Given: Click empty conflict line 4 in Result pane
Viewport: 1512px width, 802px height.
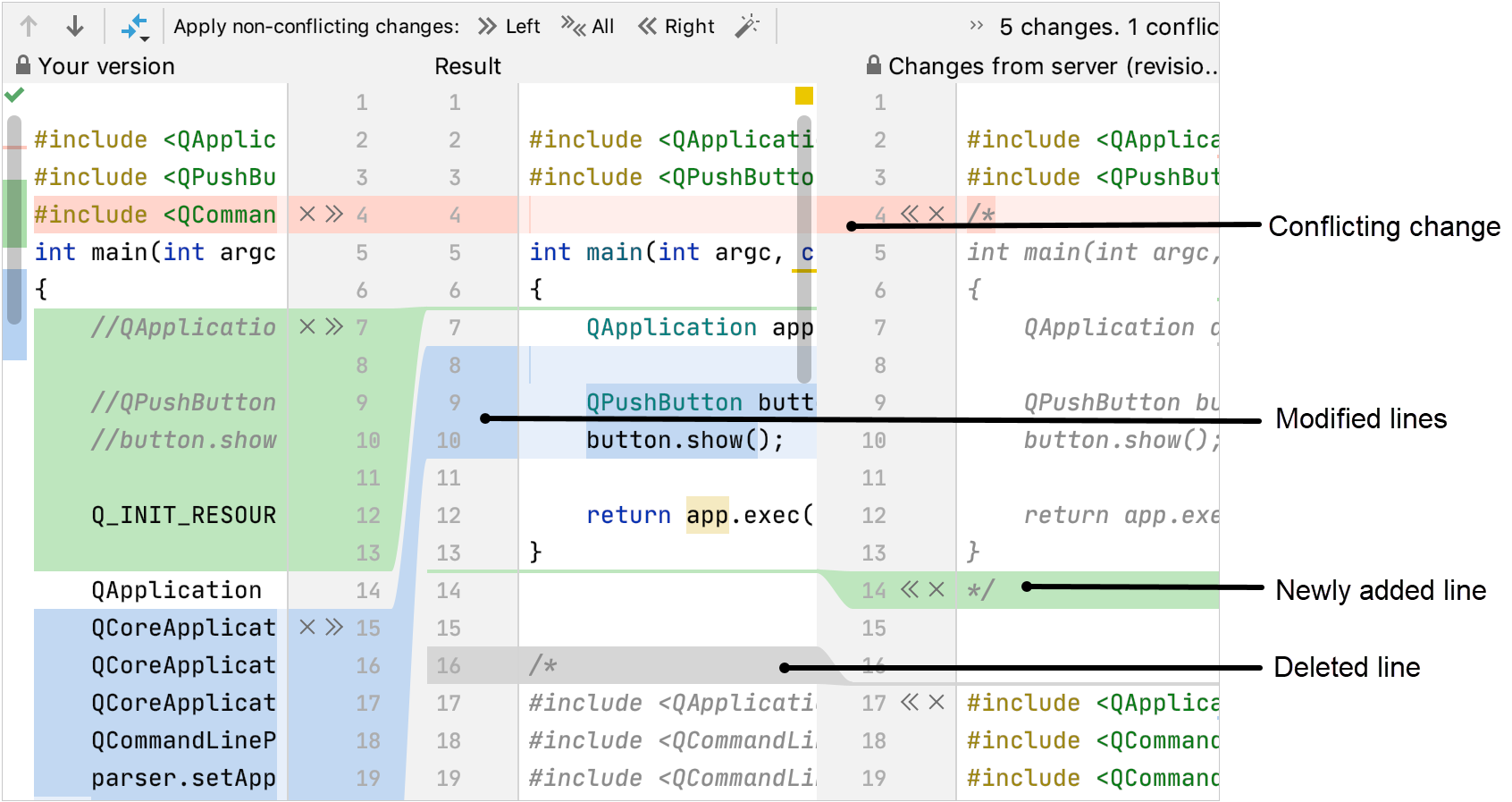Looking at the screenshot, I should point(668,215).
